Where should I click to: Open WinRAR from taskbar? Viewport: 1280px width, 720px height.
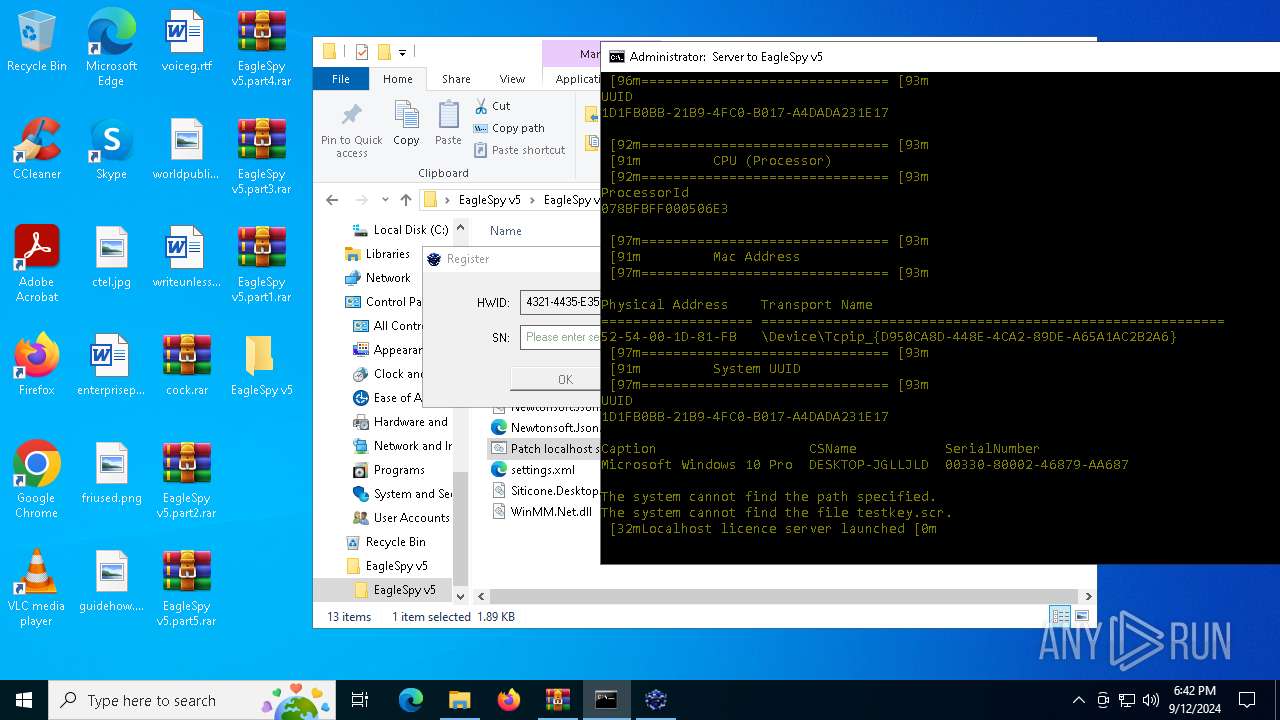pos(557,700)
